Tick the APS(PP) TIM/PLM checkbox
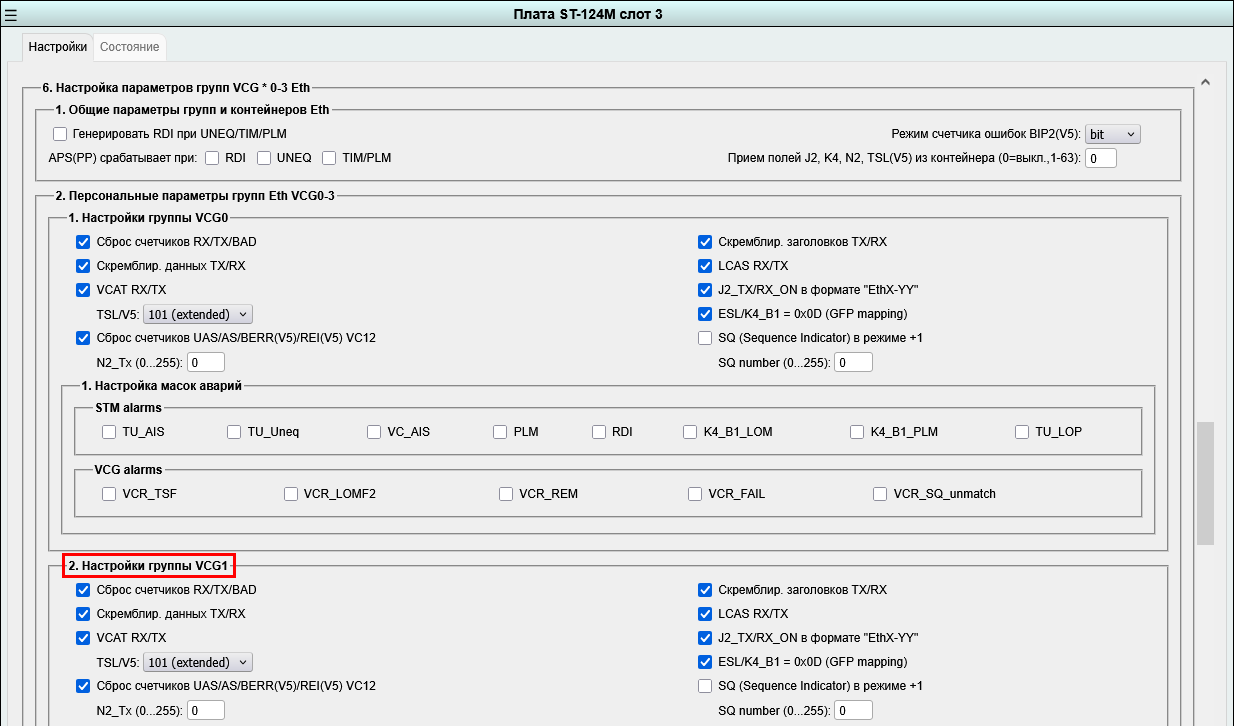 [329, 158]
